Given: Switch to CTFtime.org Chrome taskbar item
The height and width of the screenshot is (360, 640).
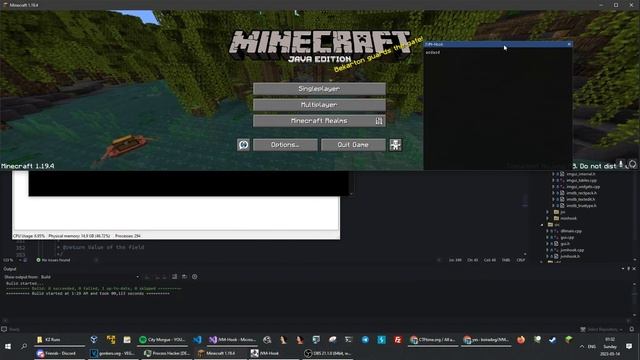Looking at the screenshot, I should [433, 340].
